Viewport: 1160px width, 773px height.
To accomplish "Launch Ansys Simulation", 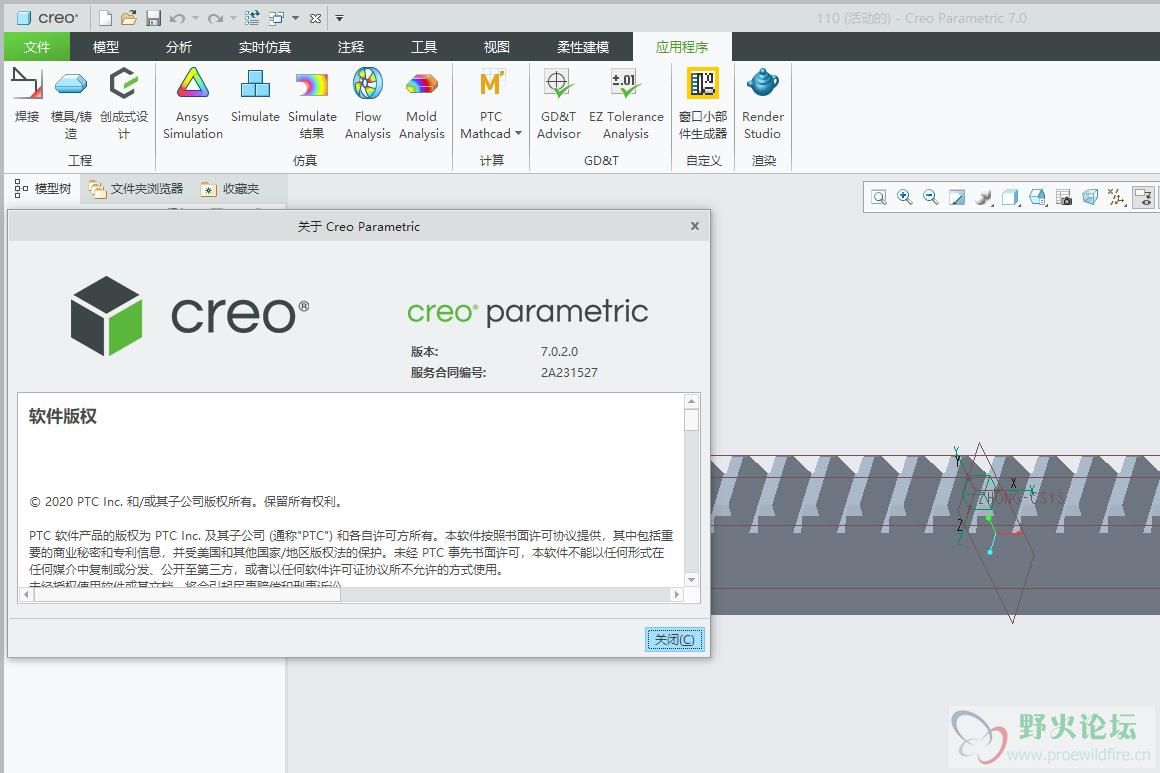I will pyautogui.click(x=192, y=102).
